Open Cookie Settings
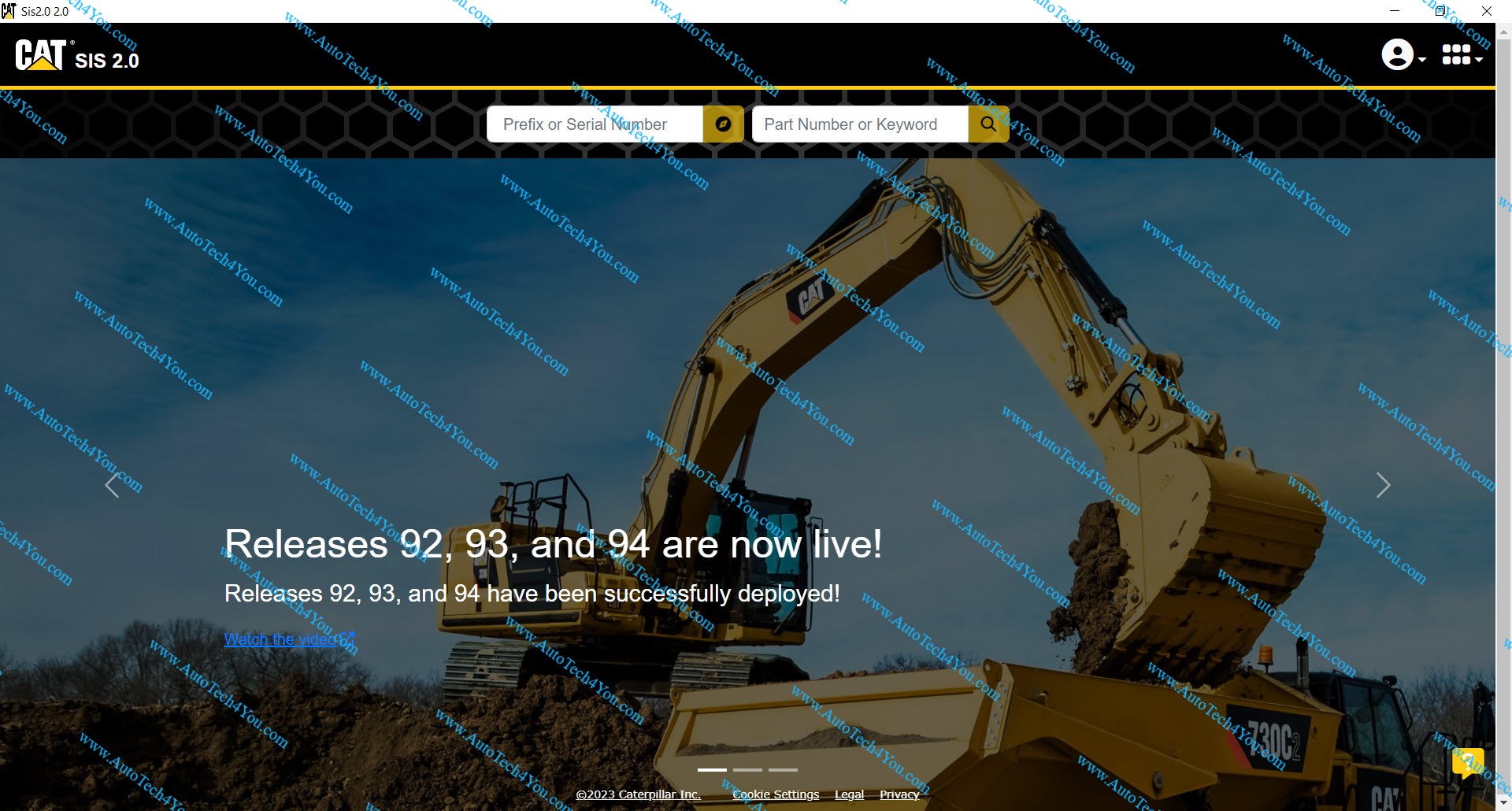1512x811 pixels. click(x=776, y=794)
